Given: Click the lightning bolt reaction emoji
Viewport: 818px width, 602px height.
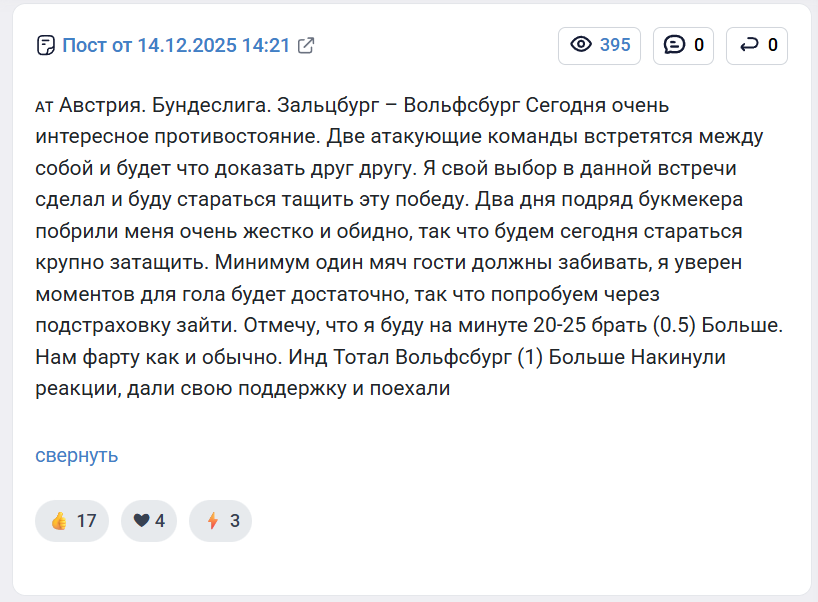Looking at the screenshot, I should tap(212, 520).
